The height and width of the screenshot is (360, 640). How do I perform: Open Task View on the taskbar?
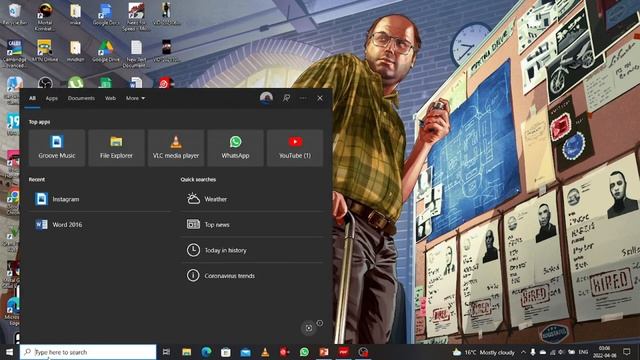click(x=167, y=352)
